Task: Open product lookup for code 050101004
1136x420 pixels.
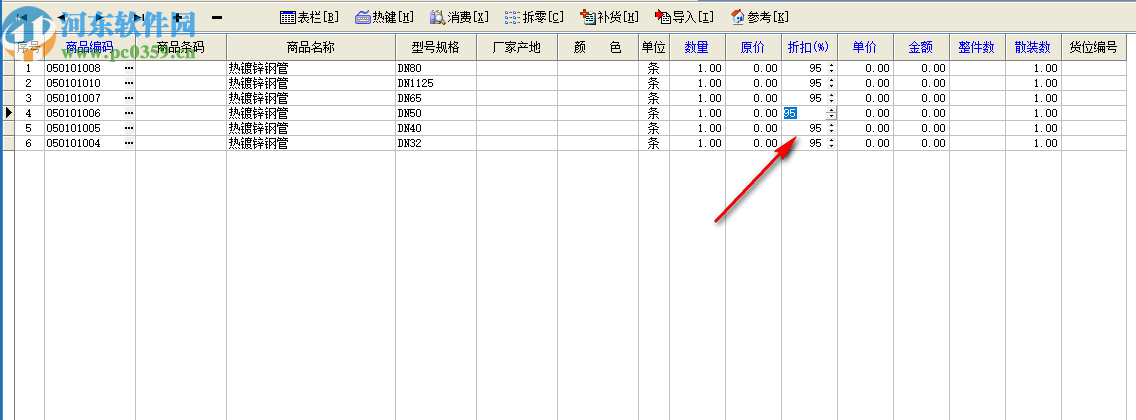Action: pos(129,143)
